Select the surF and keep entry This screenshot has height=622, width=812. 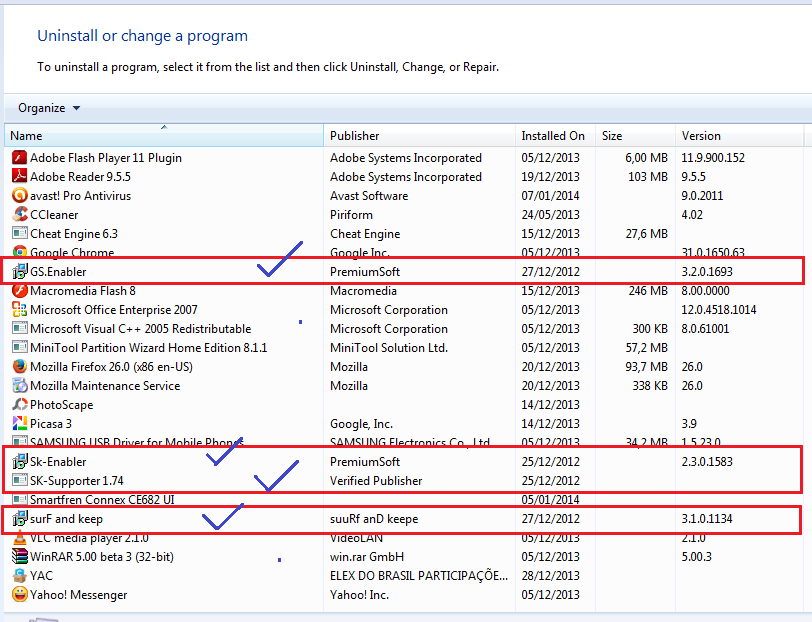tap(66, 518)
